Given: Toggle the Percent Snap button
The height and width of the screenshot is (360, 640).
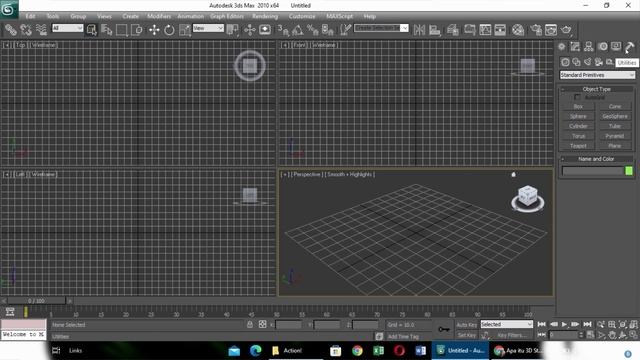Looking at the screenshot, I should 313,30.
